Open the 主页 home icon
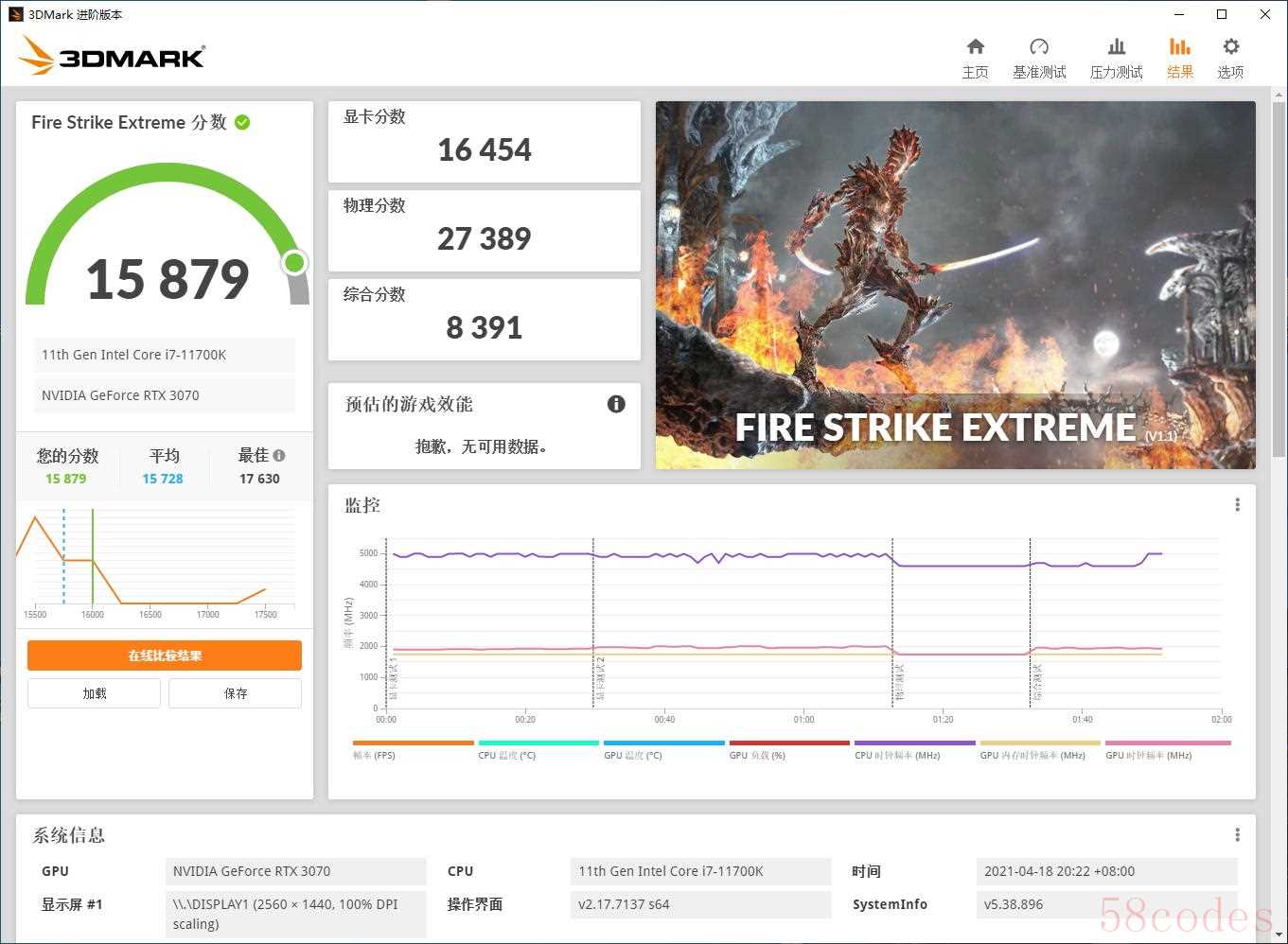Viewport: 1288px width, 944px height. (x=975, y=46)
